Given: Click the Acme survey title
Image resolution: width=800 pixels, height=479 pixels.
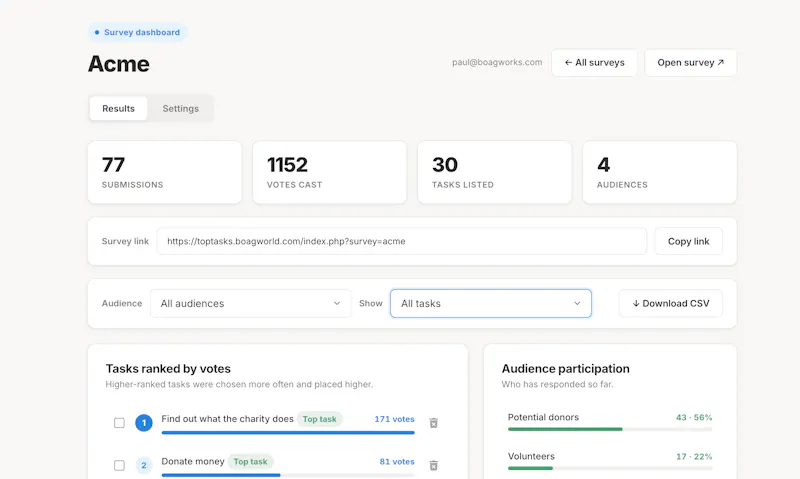Looking at the screenshot, I should [118, 64].
